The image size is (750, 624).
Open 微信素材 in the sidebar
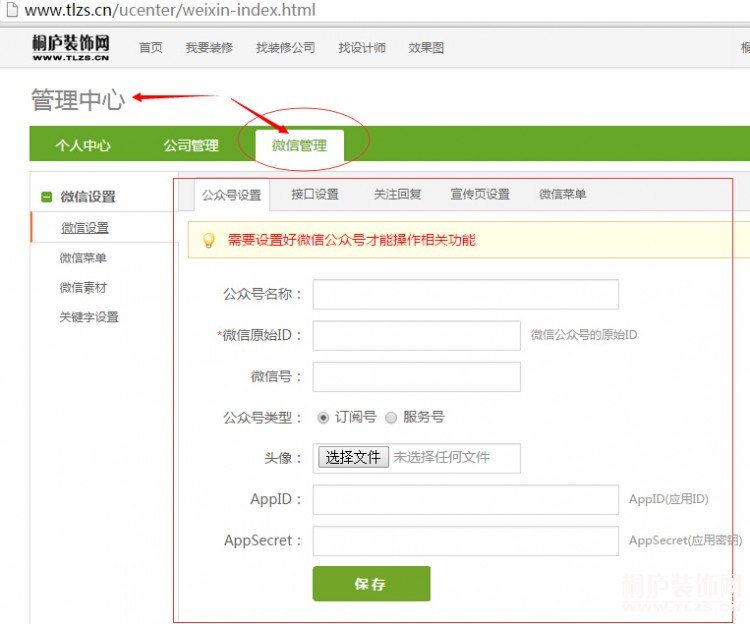[83, 287]
